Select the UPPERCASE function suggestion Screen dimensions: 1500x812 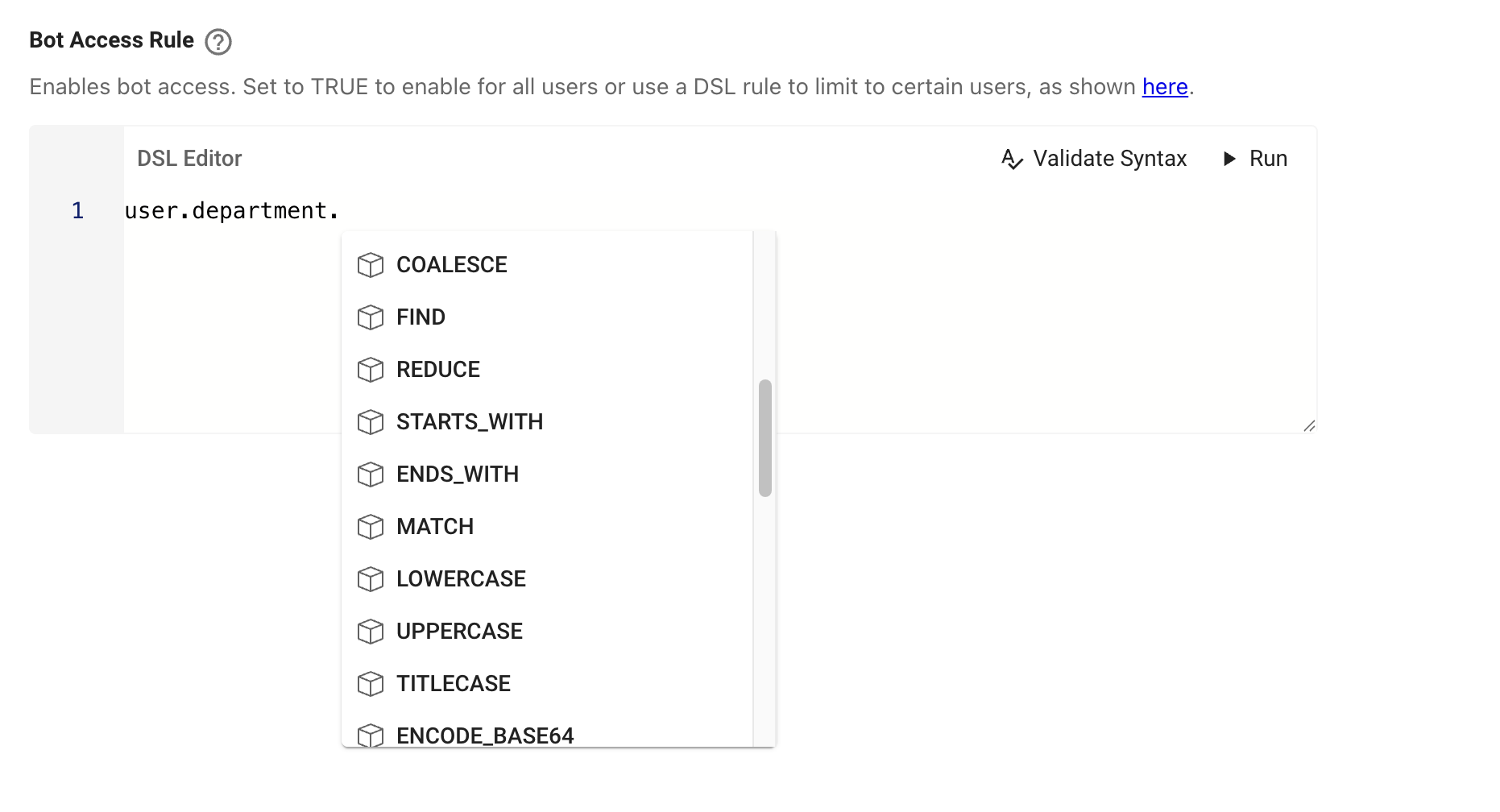pos(459,632)
